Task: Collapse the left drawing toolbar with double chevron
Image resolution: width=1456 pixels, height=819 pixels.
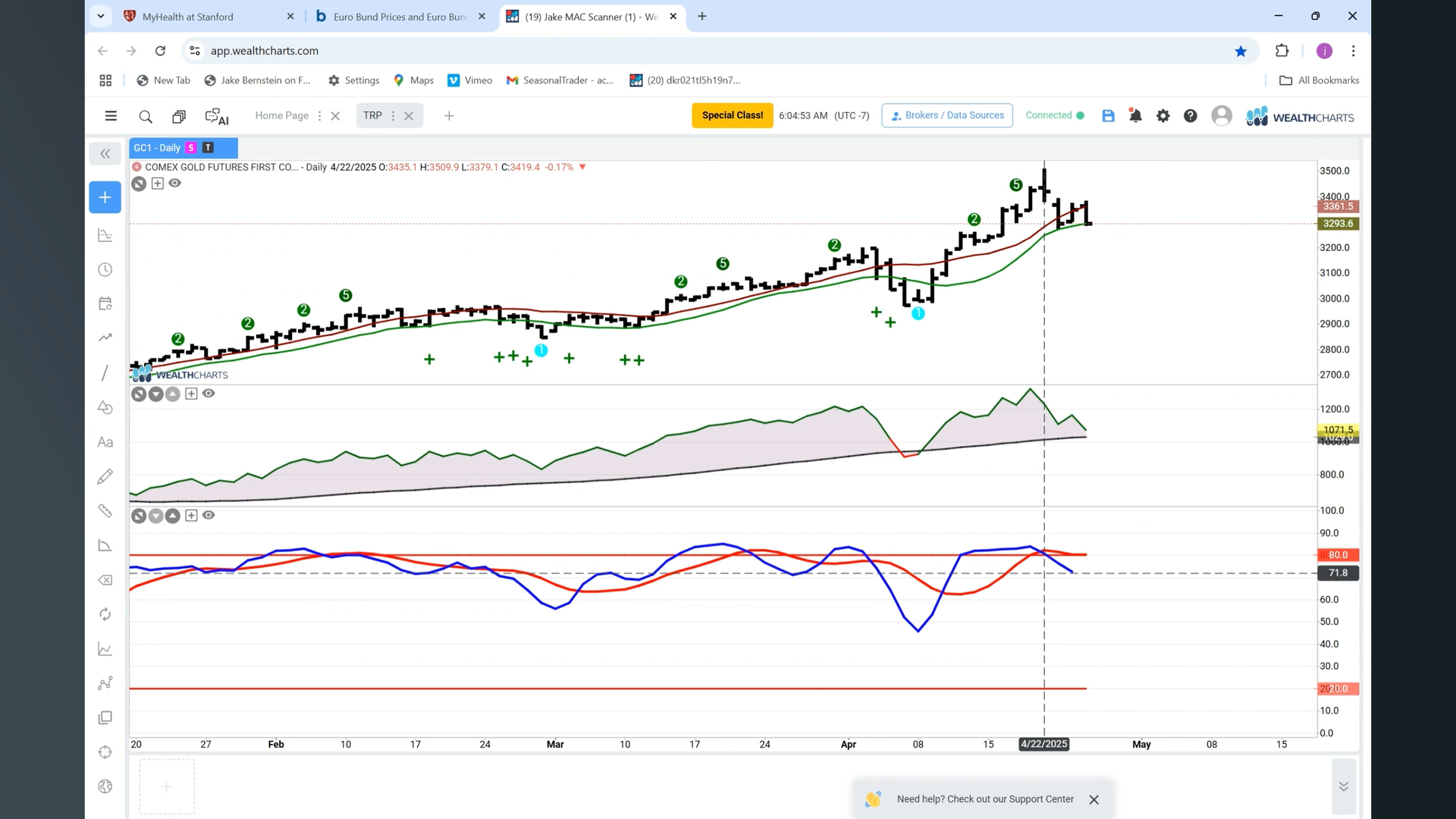Action: coord(105,154)
